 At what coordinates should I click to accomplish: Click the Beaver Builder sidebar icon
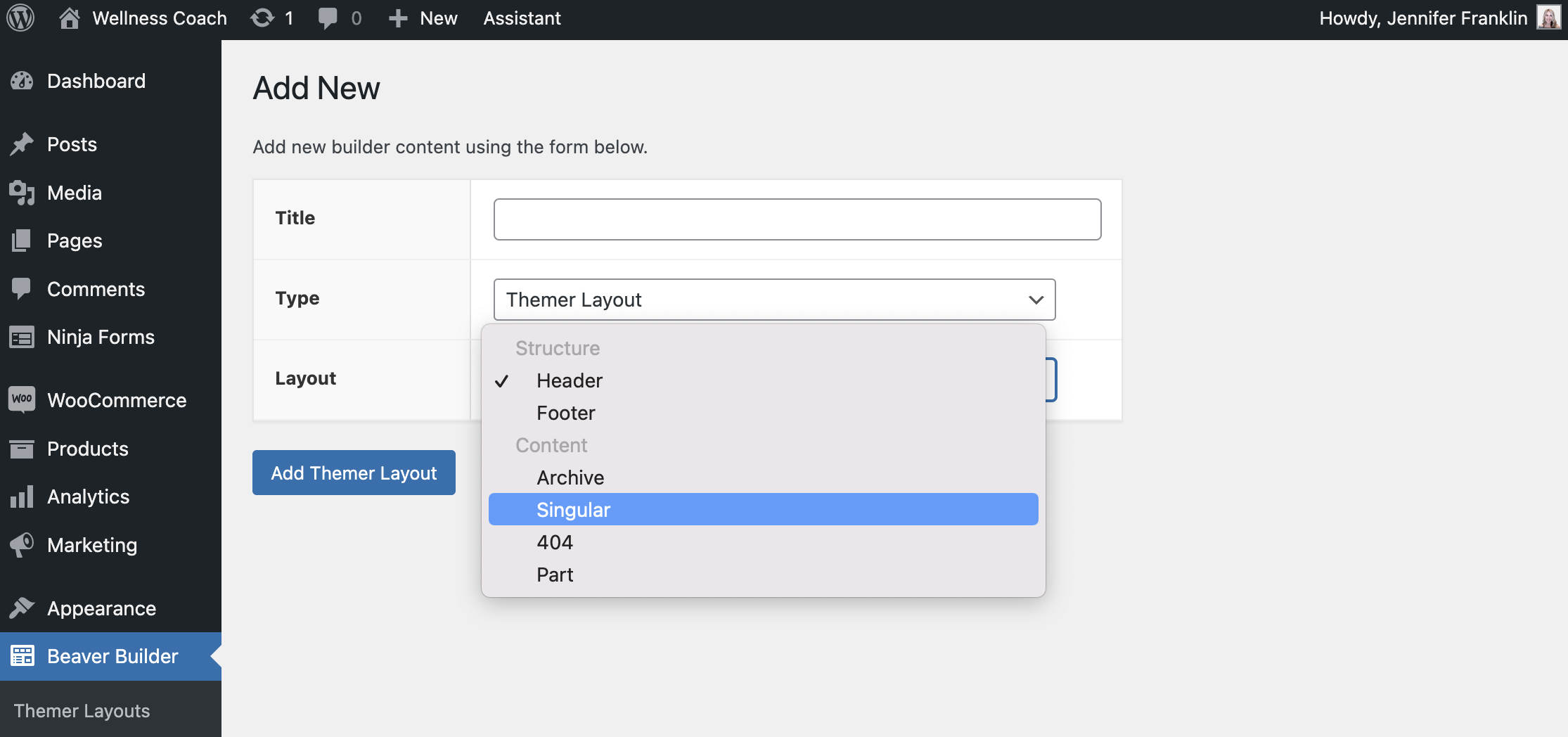click(22, 655)
